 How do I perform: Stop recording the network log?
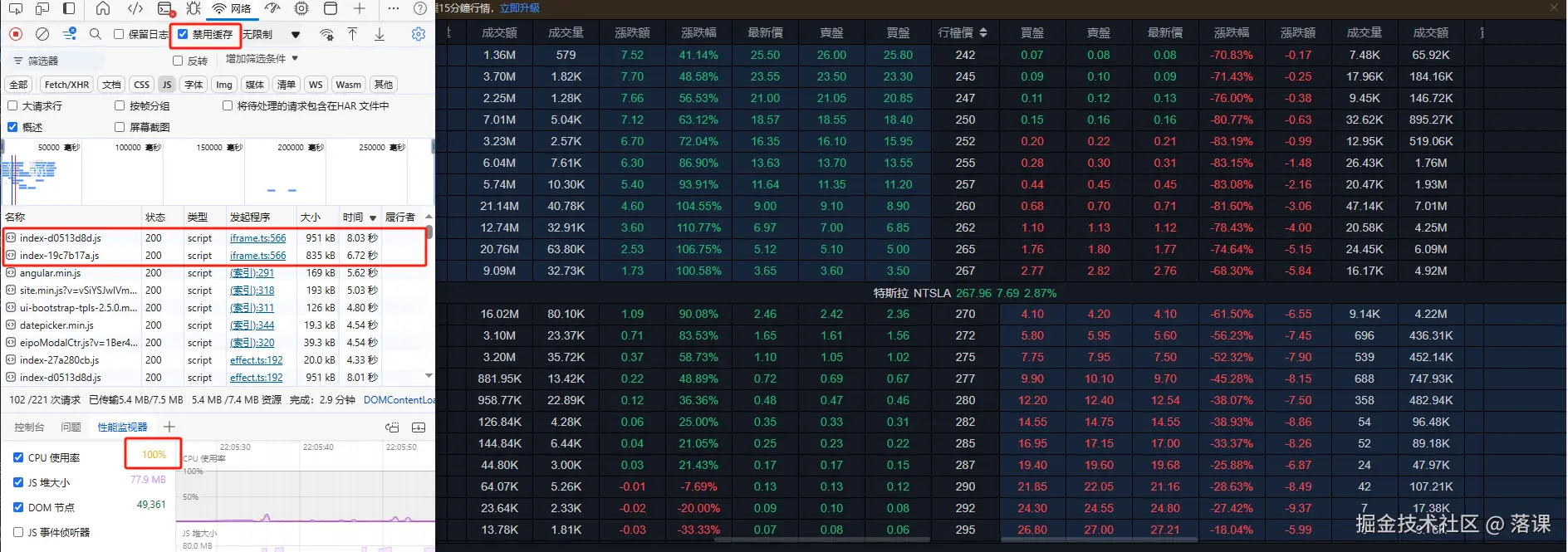pyautogui.click(x=16, y=34)
